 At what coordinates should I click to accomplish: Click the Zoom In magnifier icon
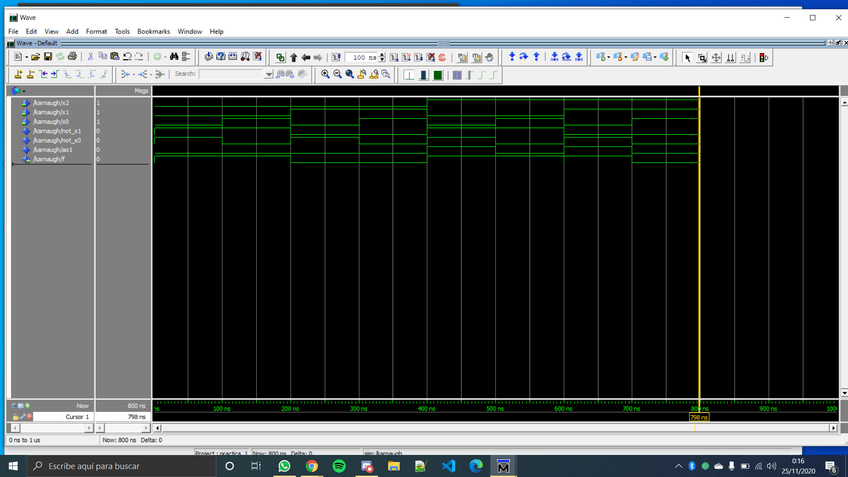[325, 75]
